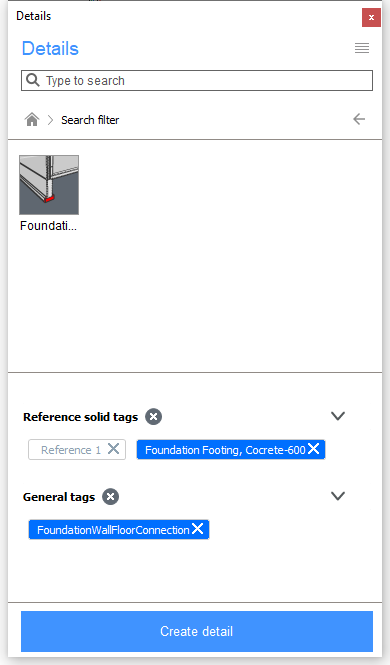Remove the Reference 1 tag
This screenshot has height=665, width=390.
coord(113,449)
